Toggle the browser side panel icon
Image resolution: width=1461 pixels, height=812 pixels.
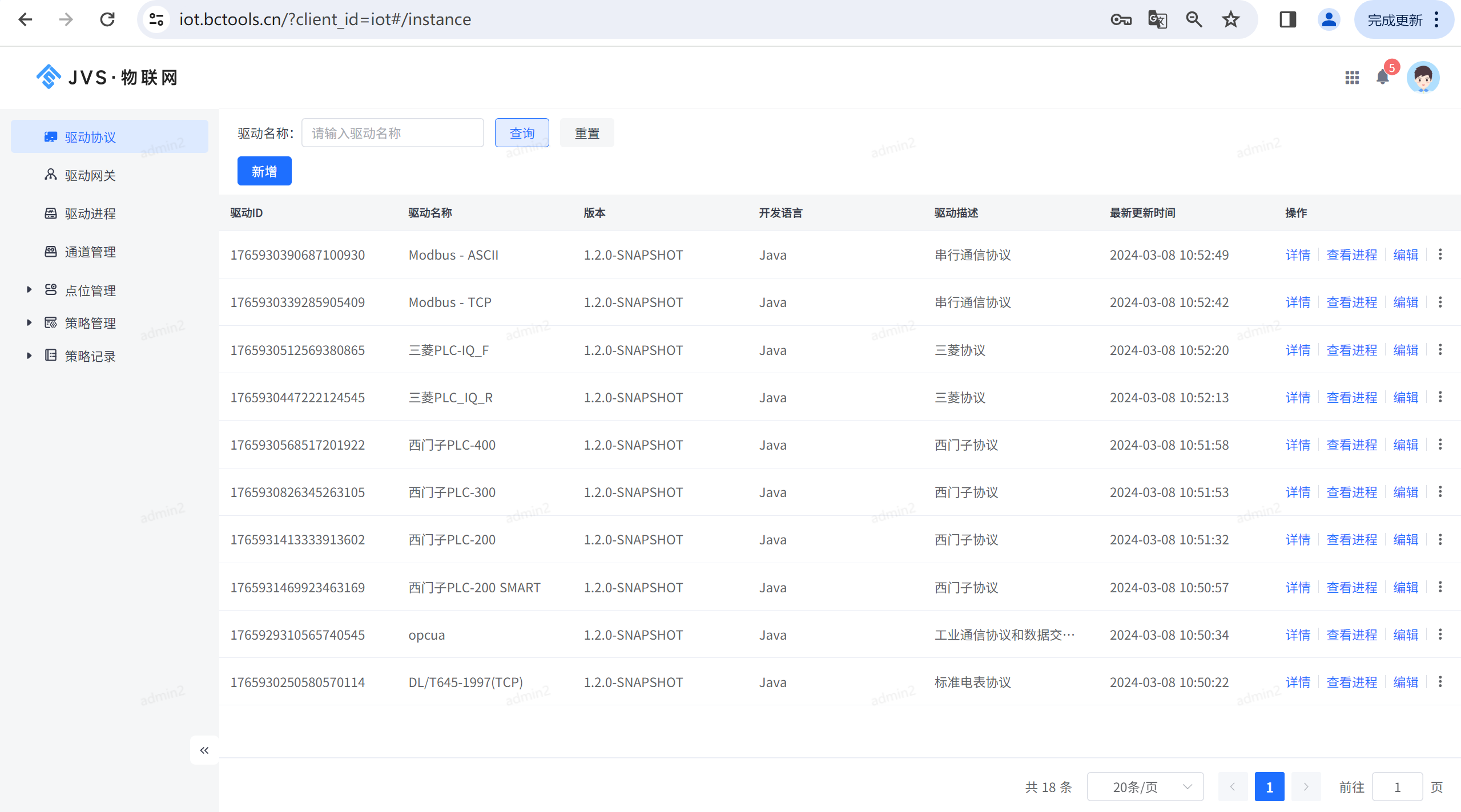[1287, 19]
